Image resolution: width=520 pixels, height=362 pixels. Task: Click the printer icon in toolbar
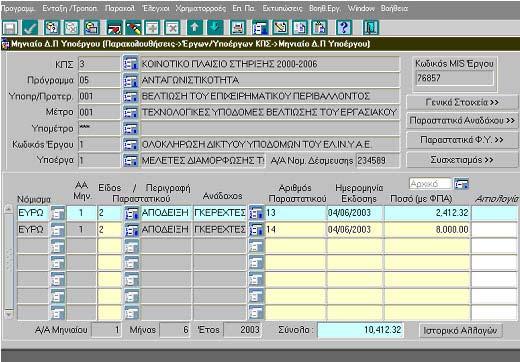click(x=238, y=28)
